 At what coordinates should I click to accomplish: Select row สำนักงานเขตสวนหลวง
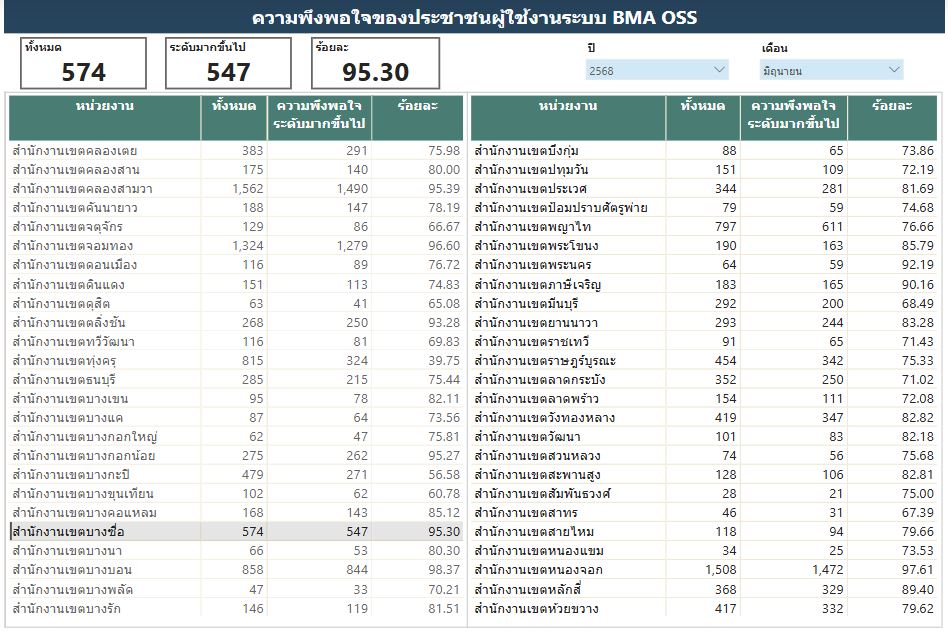pos(704,455)
